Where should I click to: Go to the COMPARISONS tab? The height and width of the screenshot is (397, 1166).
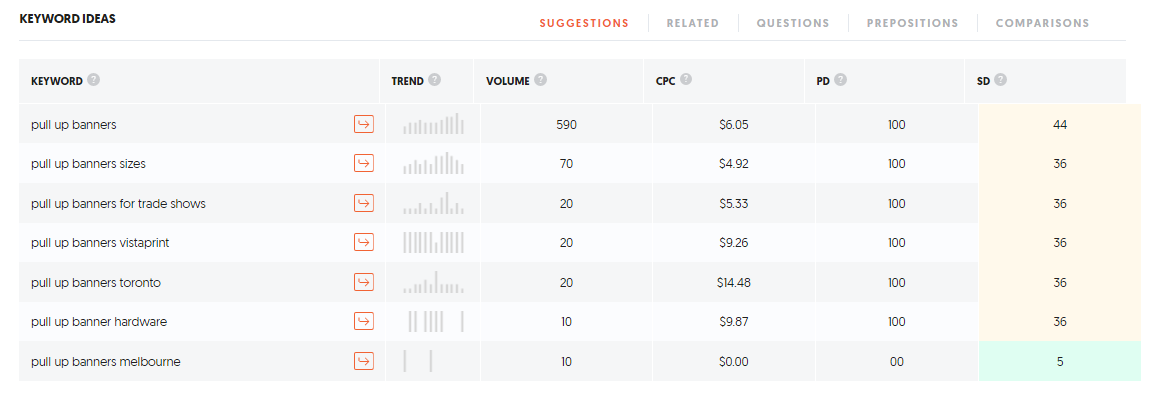[x=1043, y=23]
